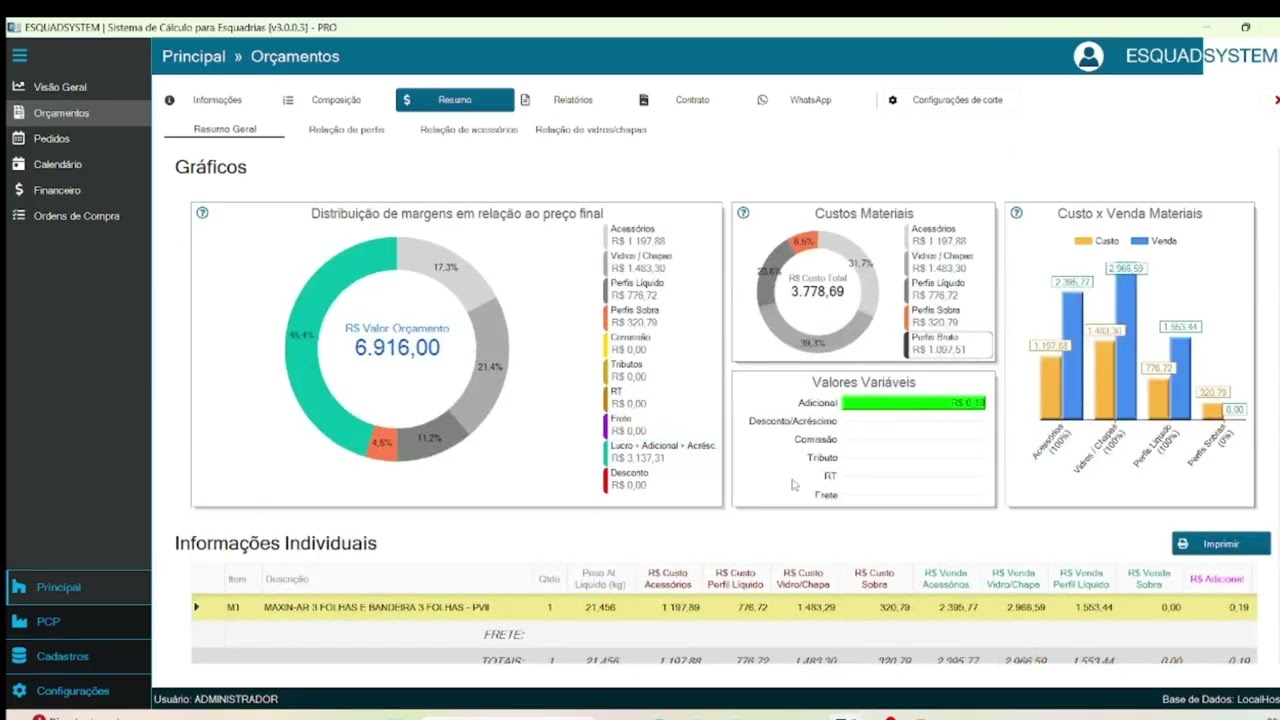
Task: Click the Imprimir button
Action: coord(1221,544)
